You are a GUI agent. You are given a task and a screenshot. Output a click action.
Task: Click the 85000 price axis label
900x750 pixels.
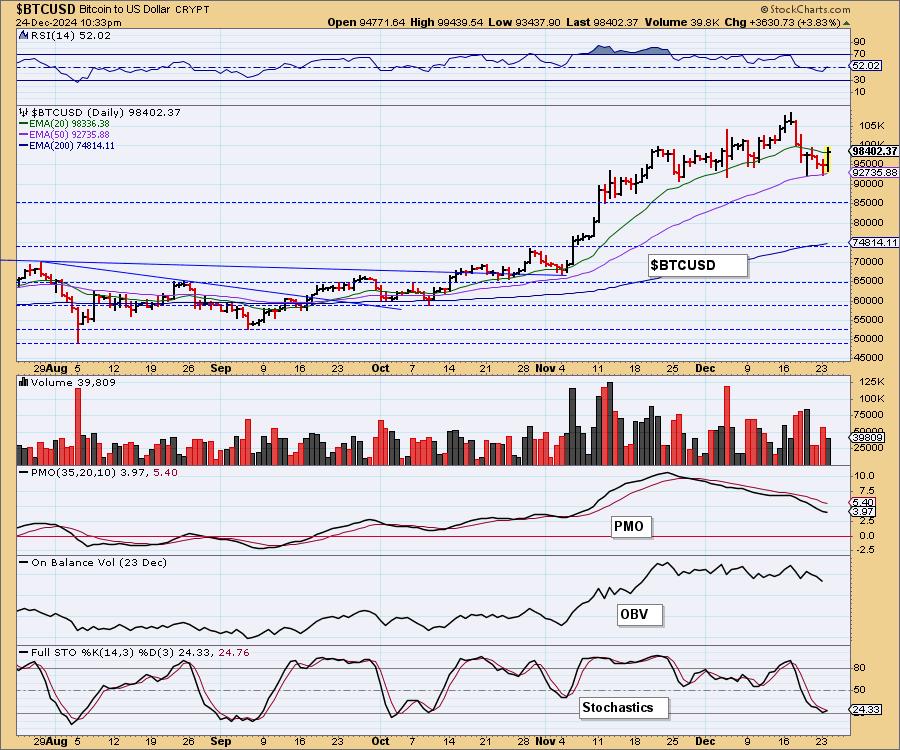coord(868,203)
